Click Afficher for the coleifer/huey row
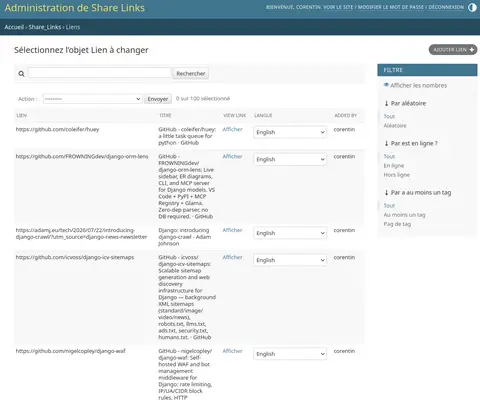This screenshot has height=400, width=480. pos(232,129)
